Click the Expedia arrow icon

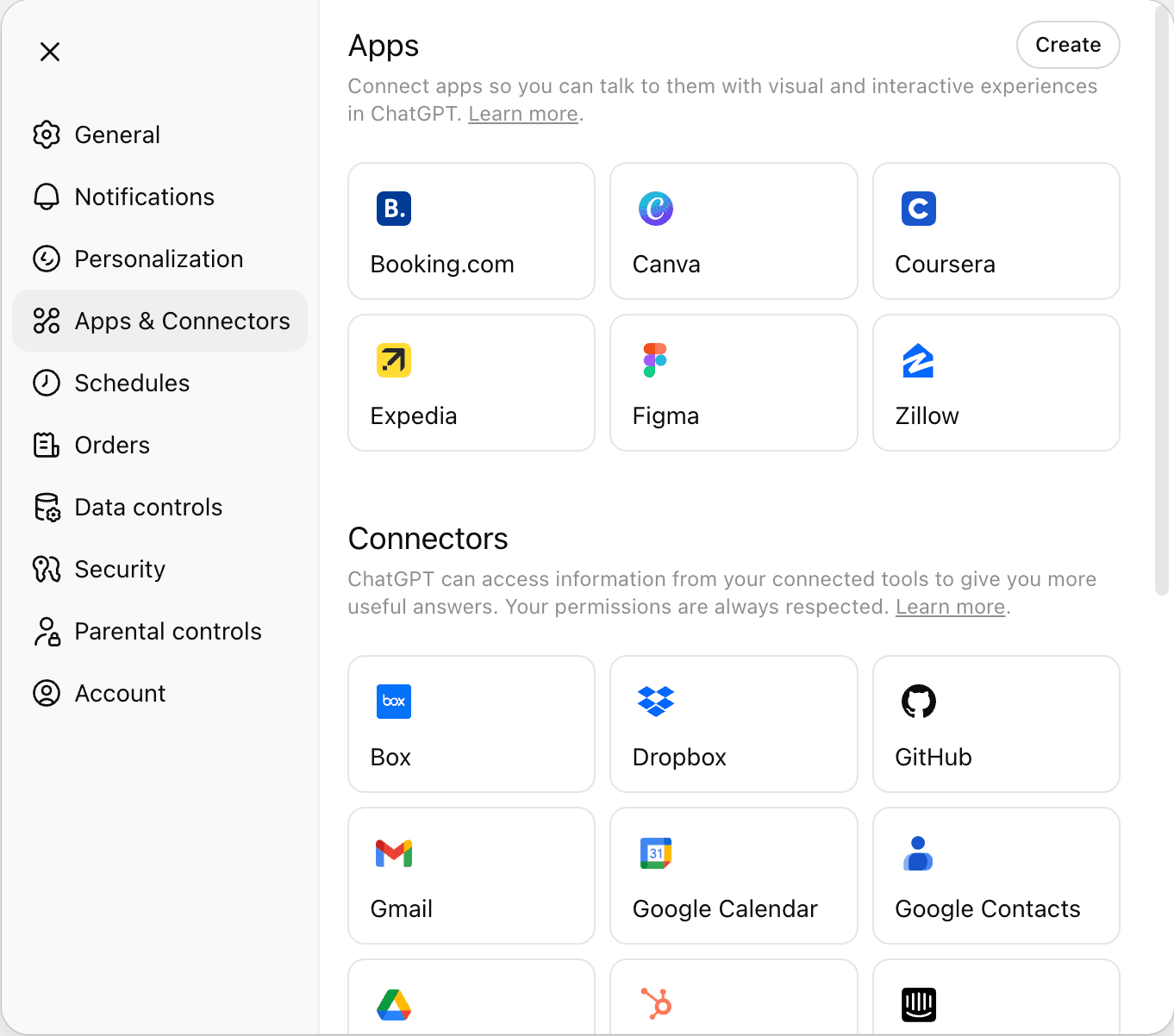point(394,360)
